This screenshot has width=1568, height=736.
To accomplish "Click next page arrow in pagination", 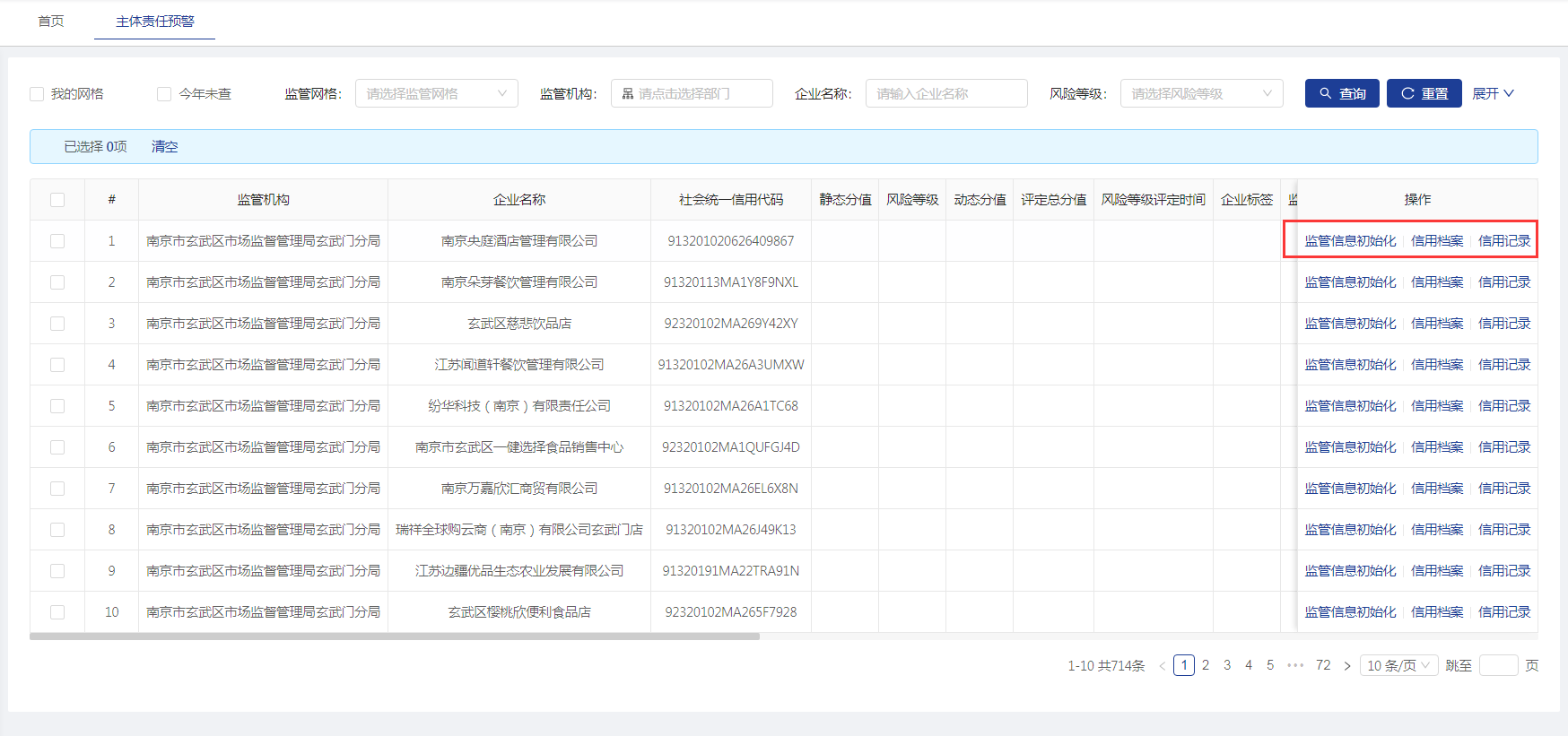I will point(1346,666).
